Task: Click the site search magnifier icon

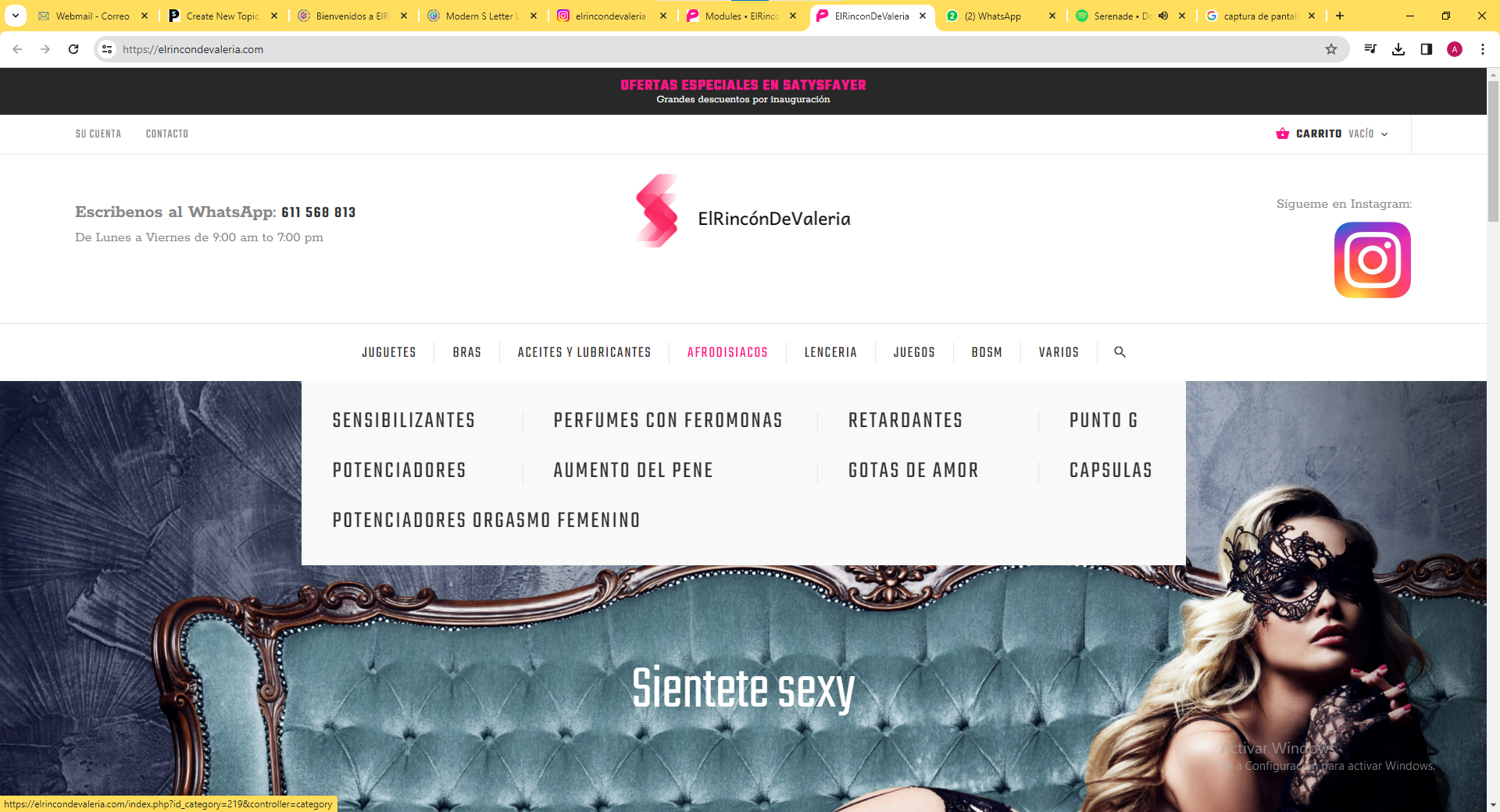Action: point(1120,352)
